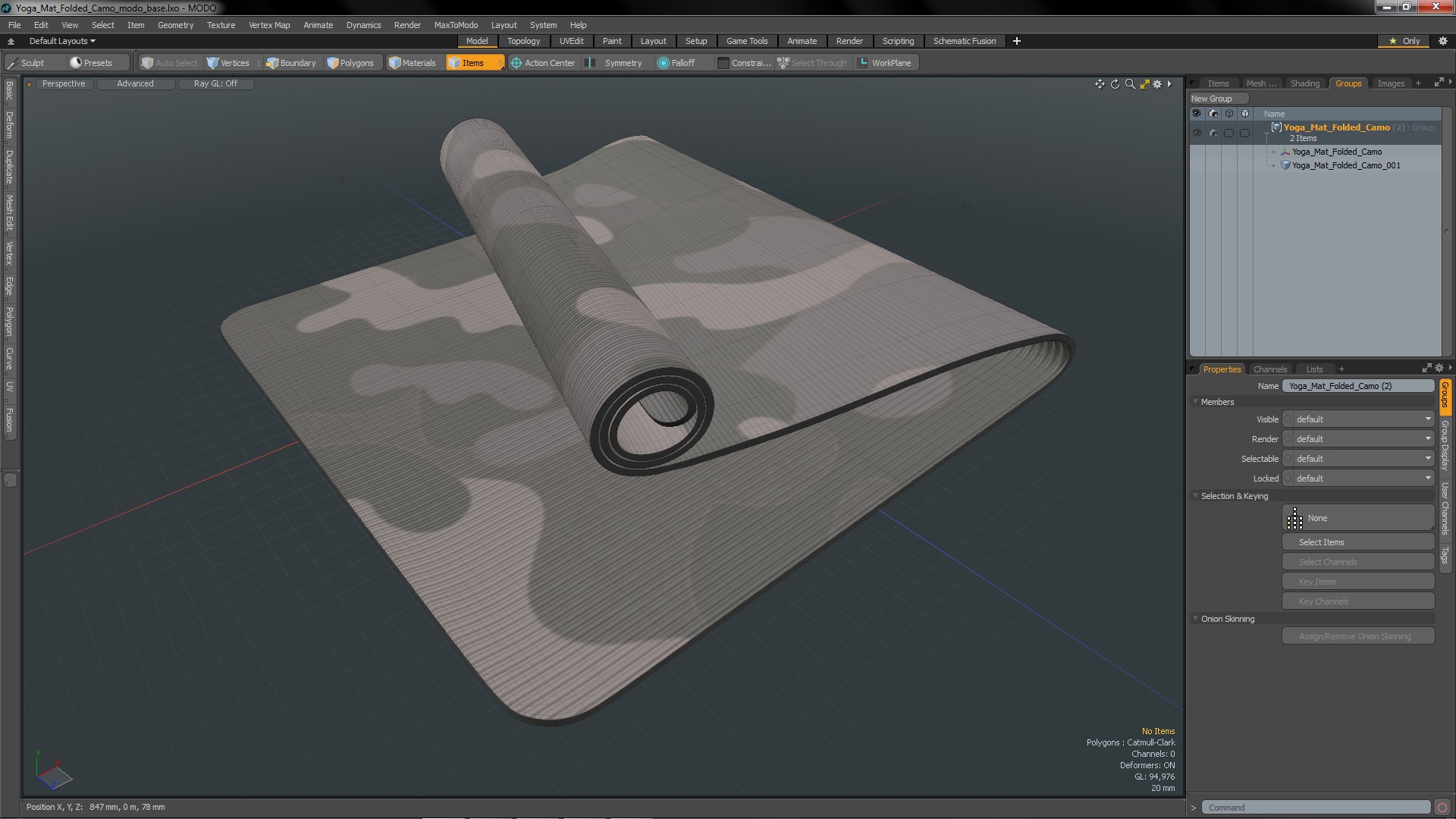Switch to the Channels tab
The height and width of the screenshot is (819, 1456).
pos(1269,369)
